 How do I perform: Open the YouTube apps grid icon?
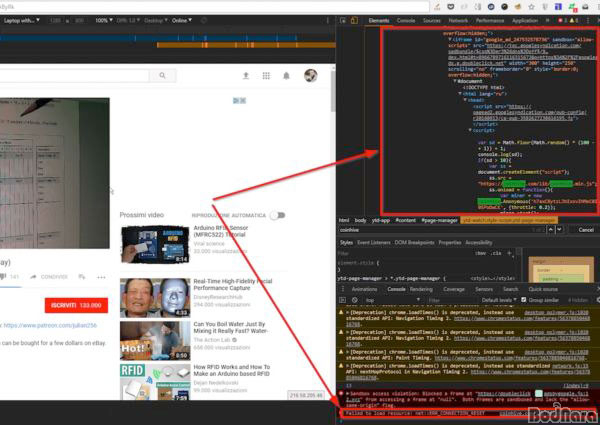pyautogui.click(x=266, y=76)
